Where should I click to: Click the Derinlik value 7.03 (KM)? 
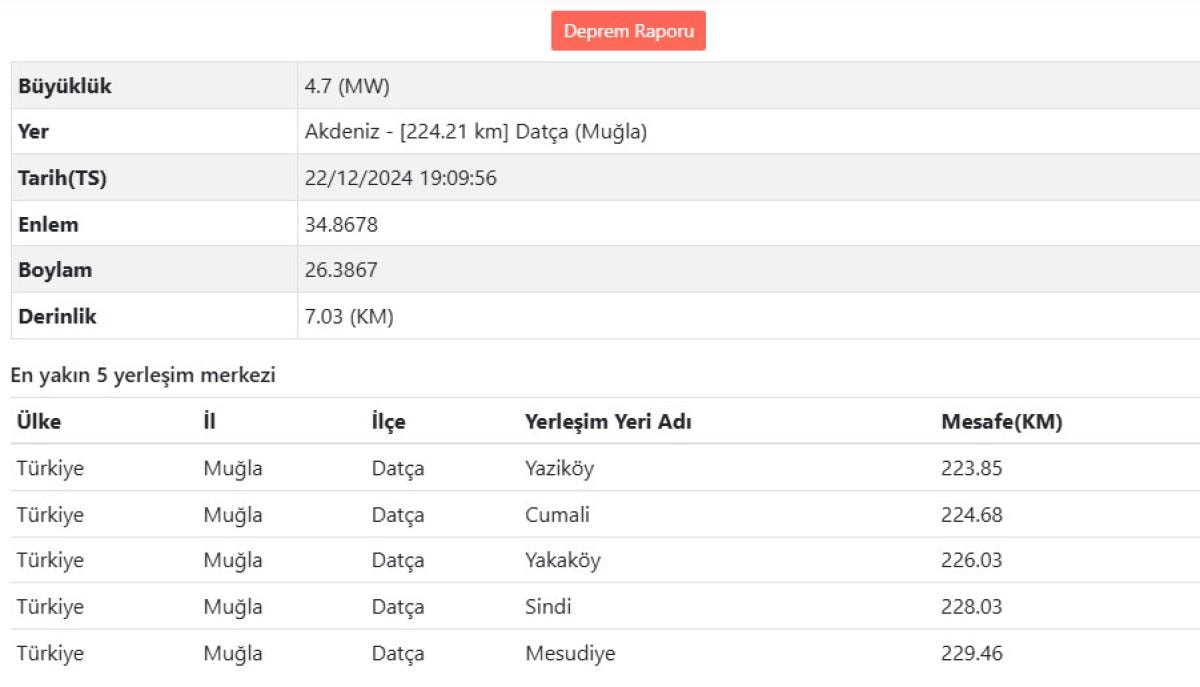tap(349, 317)
